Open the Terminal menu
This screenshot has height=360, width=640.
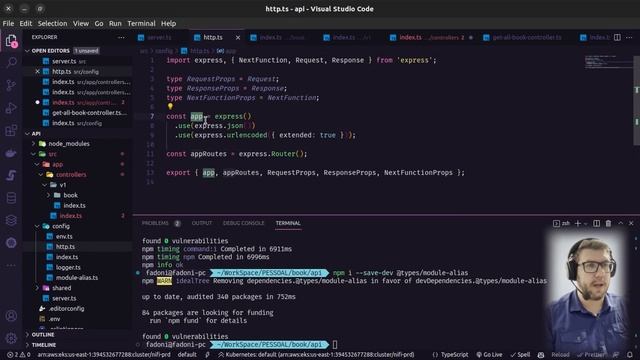pyautogui.click(x=141, y=23)
